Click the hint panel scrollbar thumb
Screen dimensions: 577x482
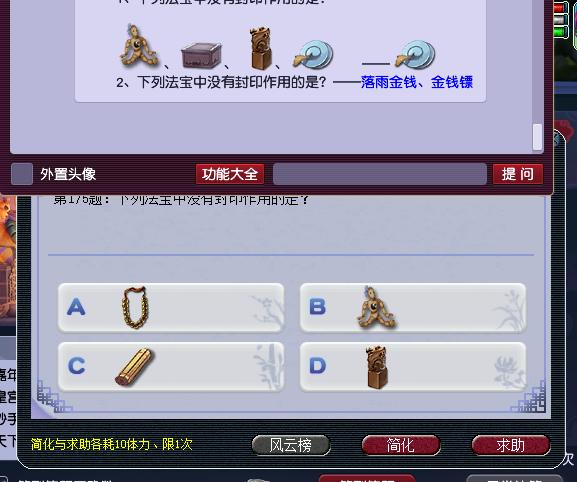point(537,137)
